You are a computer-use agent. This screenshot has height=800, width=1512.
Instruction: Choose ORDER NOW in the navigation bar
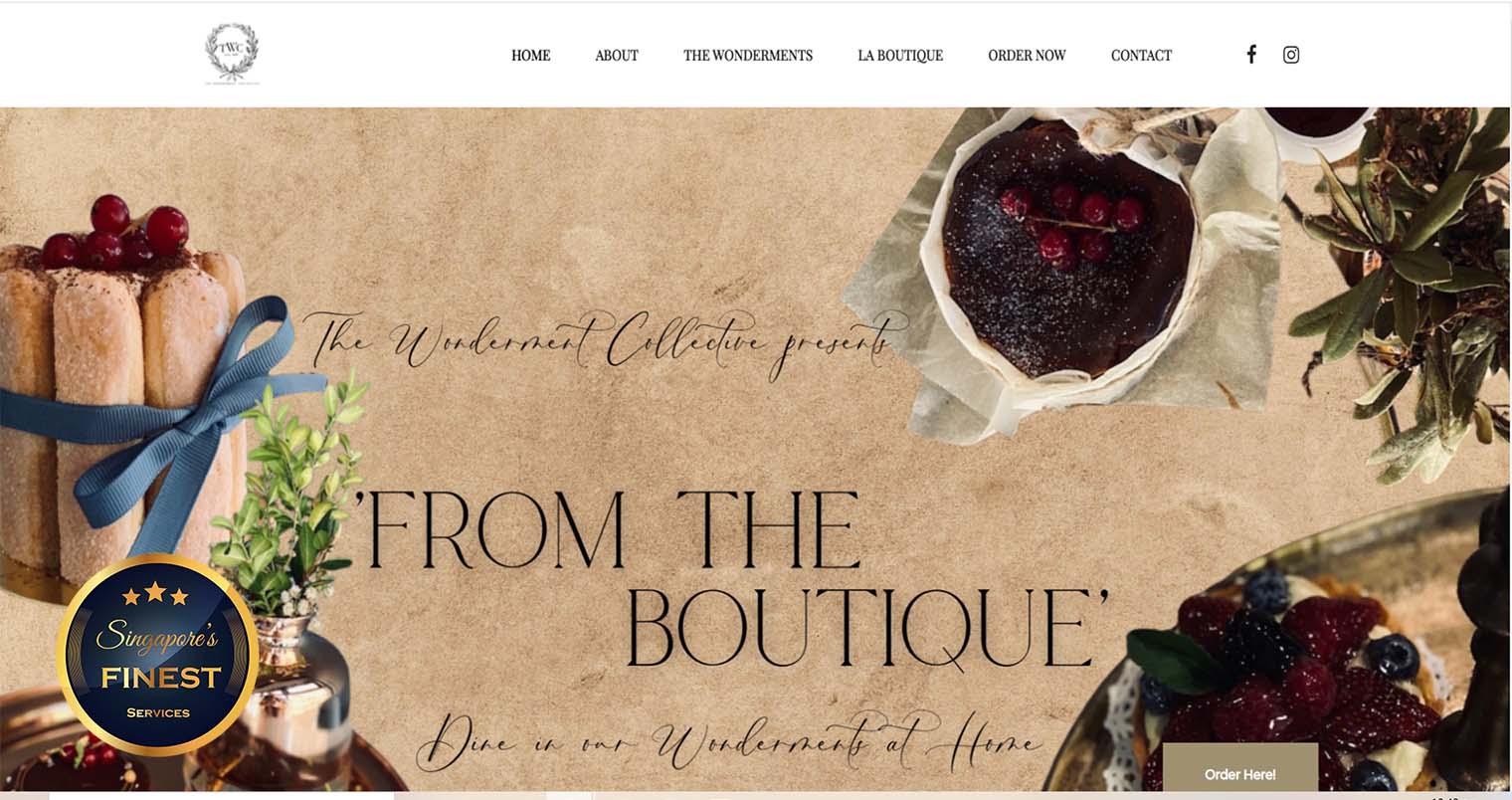tap(1027, 56)
